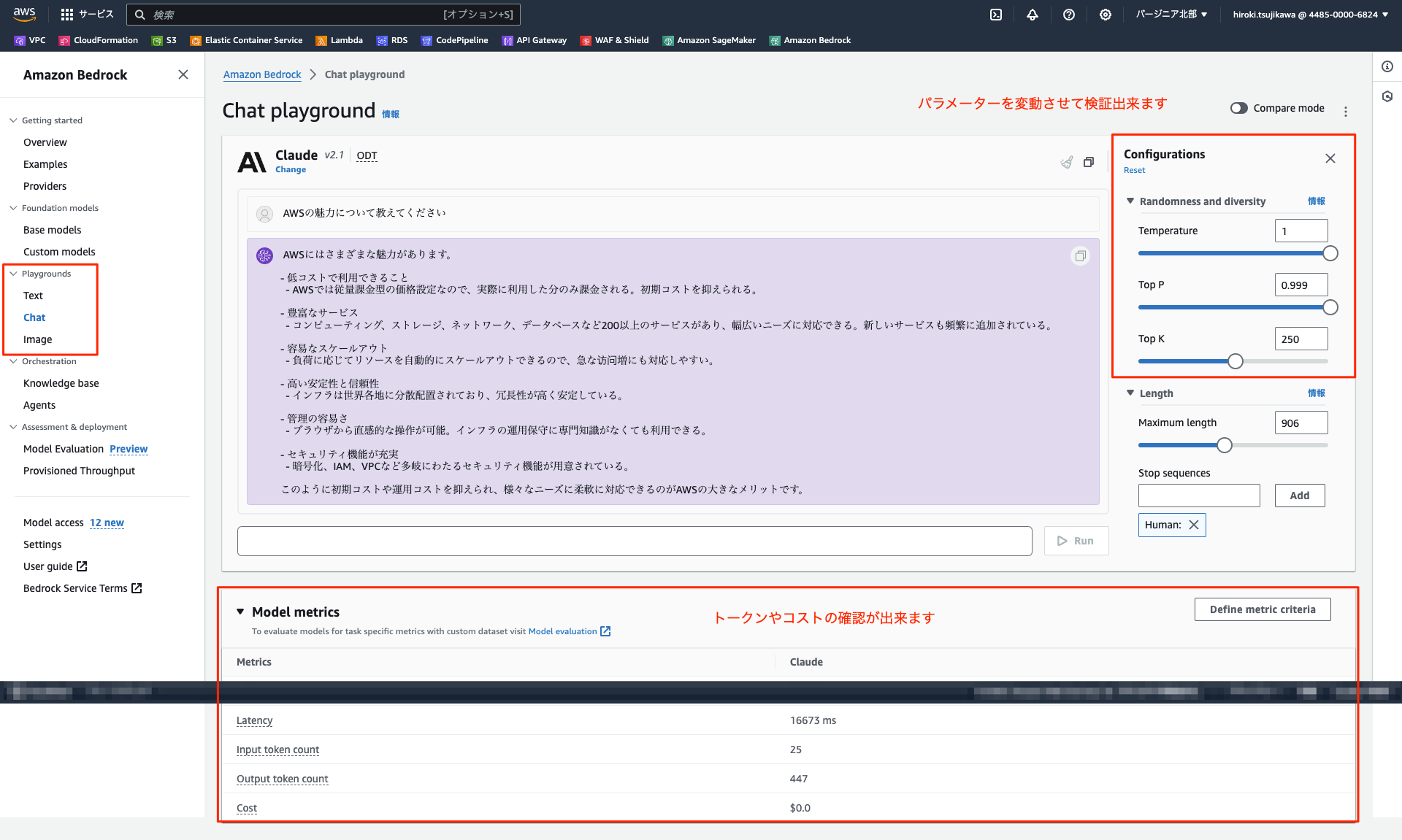Click Define metric criteria button
Image resolution: width=1402 pixels, height=840 pixels.
[x=1263, y=609]
